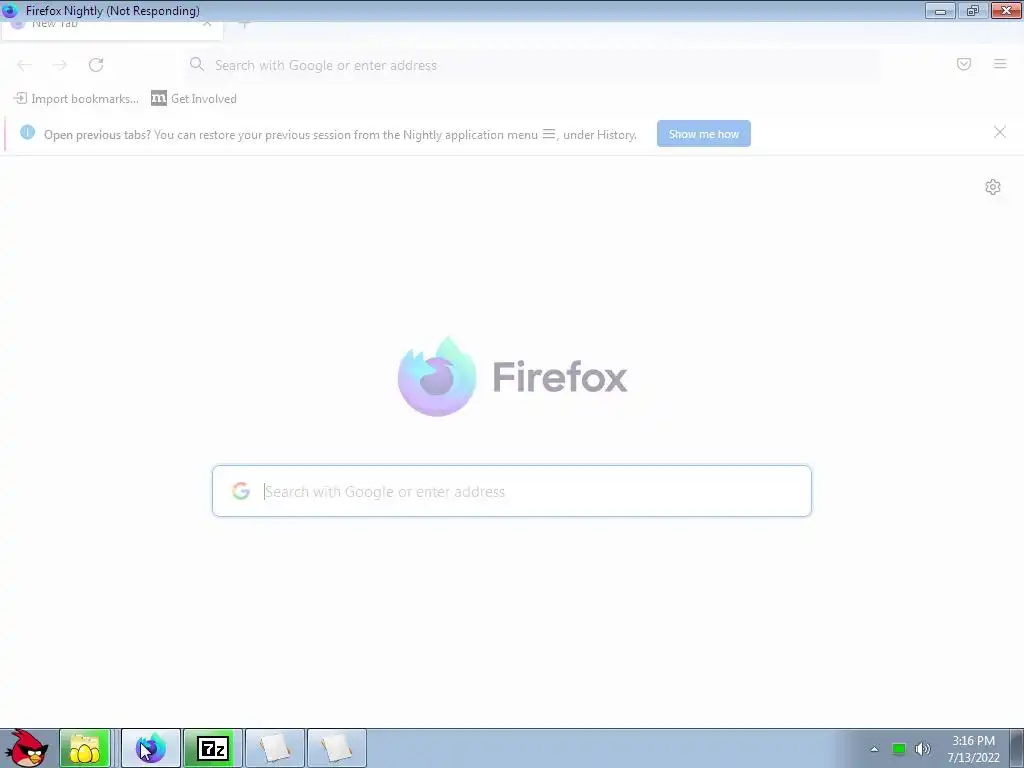Click the center Google search box
1024x768 pixels.
511,491
